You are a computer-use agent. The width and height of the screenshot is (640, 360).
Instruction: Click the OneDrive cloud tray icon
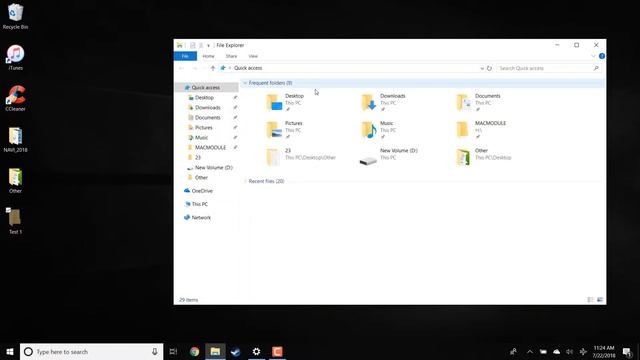pyautogui.click(x=556, y=351)
